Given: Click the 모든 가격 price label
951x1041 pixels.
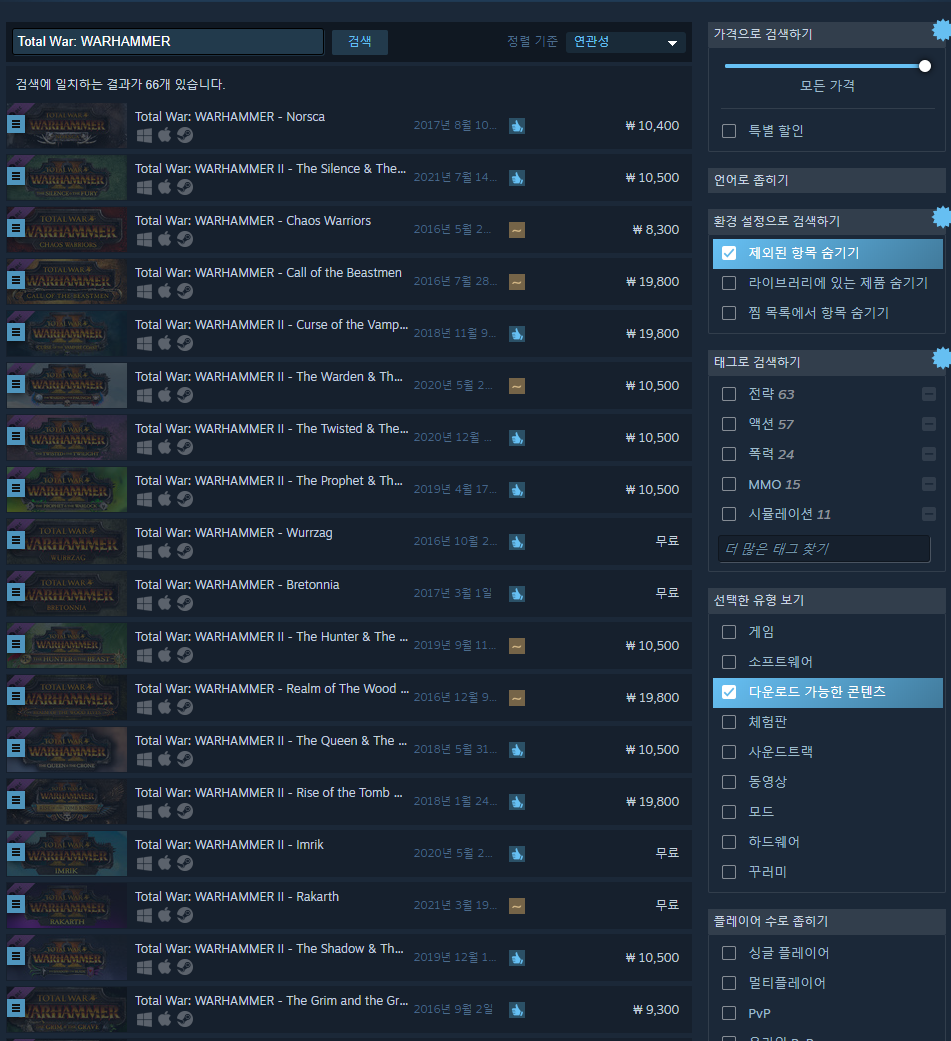Looking at the screenshot, I should pyautogui.click(x=827, y=86).
